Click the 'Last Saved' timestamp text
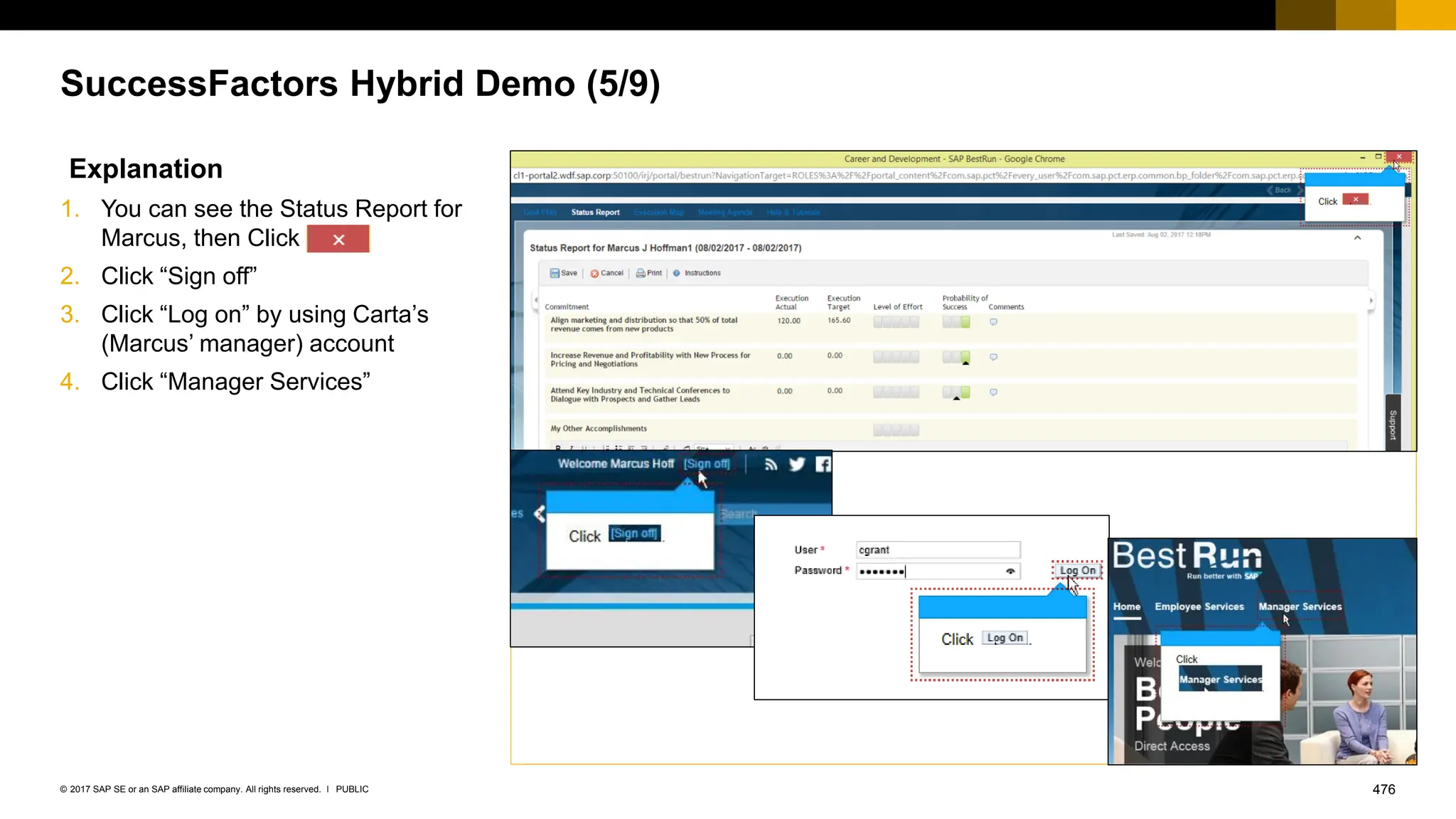The image size is (1456, 819). 1161,235
